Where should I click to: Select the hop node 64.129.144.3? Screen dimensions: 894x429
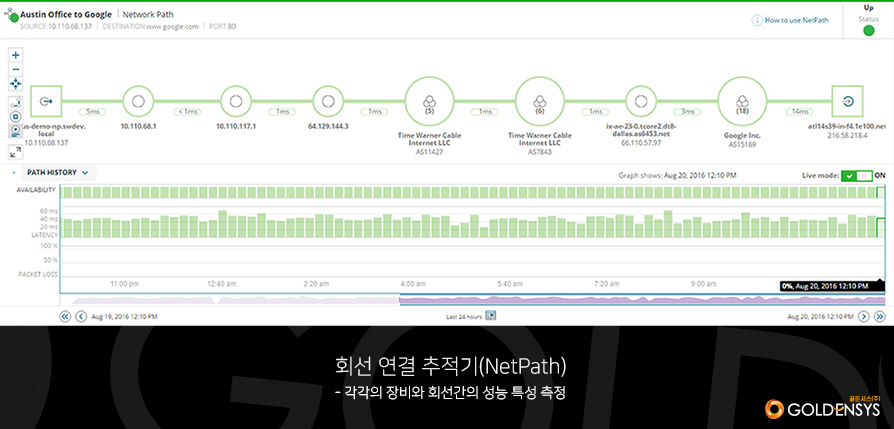pos(327,101)
